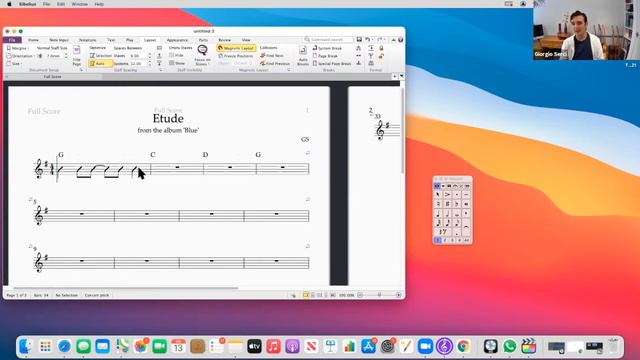Select the Full Score document tab
This screenshot has width=640, height=360.
(53, 77)
